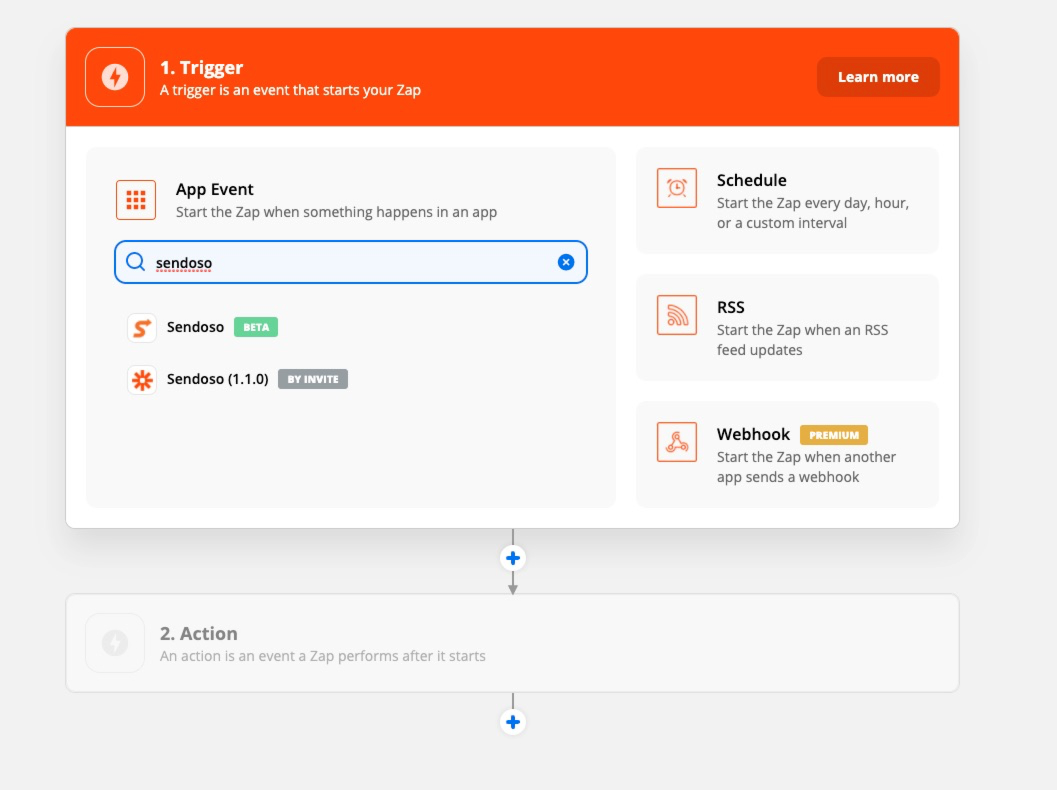Click the plus button below the Action step

tap(512, 721)
